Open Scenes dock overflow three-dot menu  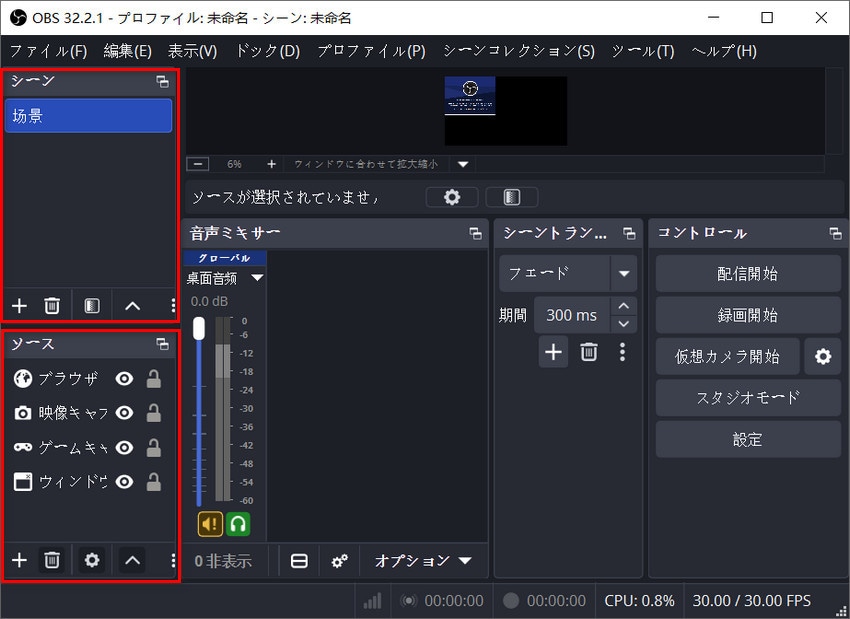click(x=173, y=306)
